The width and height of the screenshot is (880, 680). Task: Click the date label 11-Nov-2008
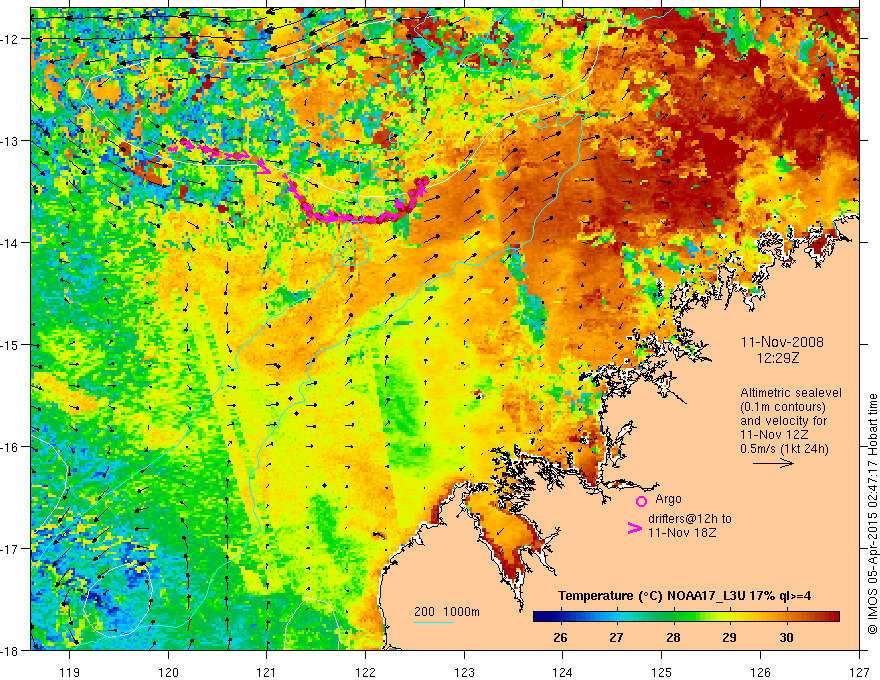(782, 342)
